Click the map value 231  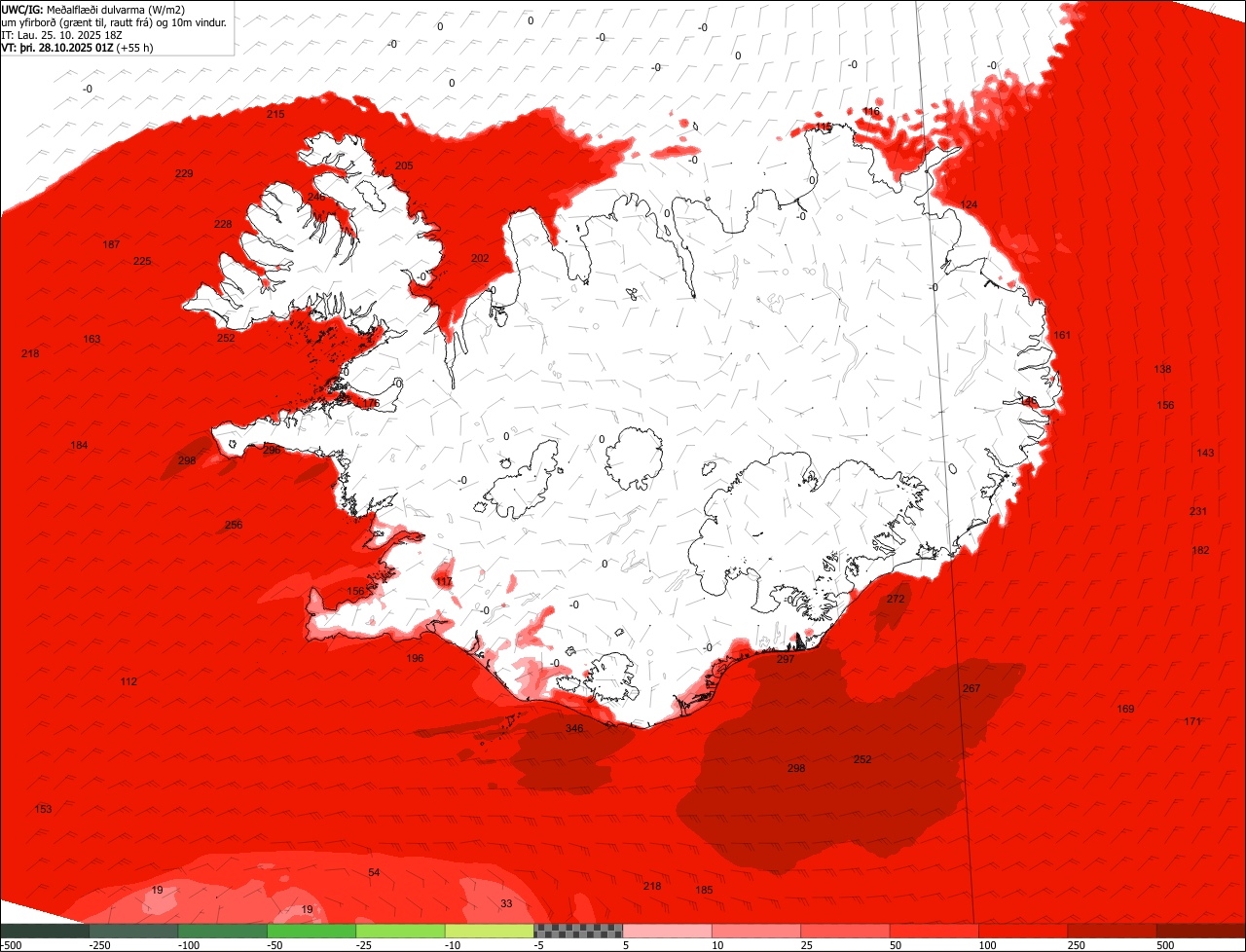1198,511
